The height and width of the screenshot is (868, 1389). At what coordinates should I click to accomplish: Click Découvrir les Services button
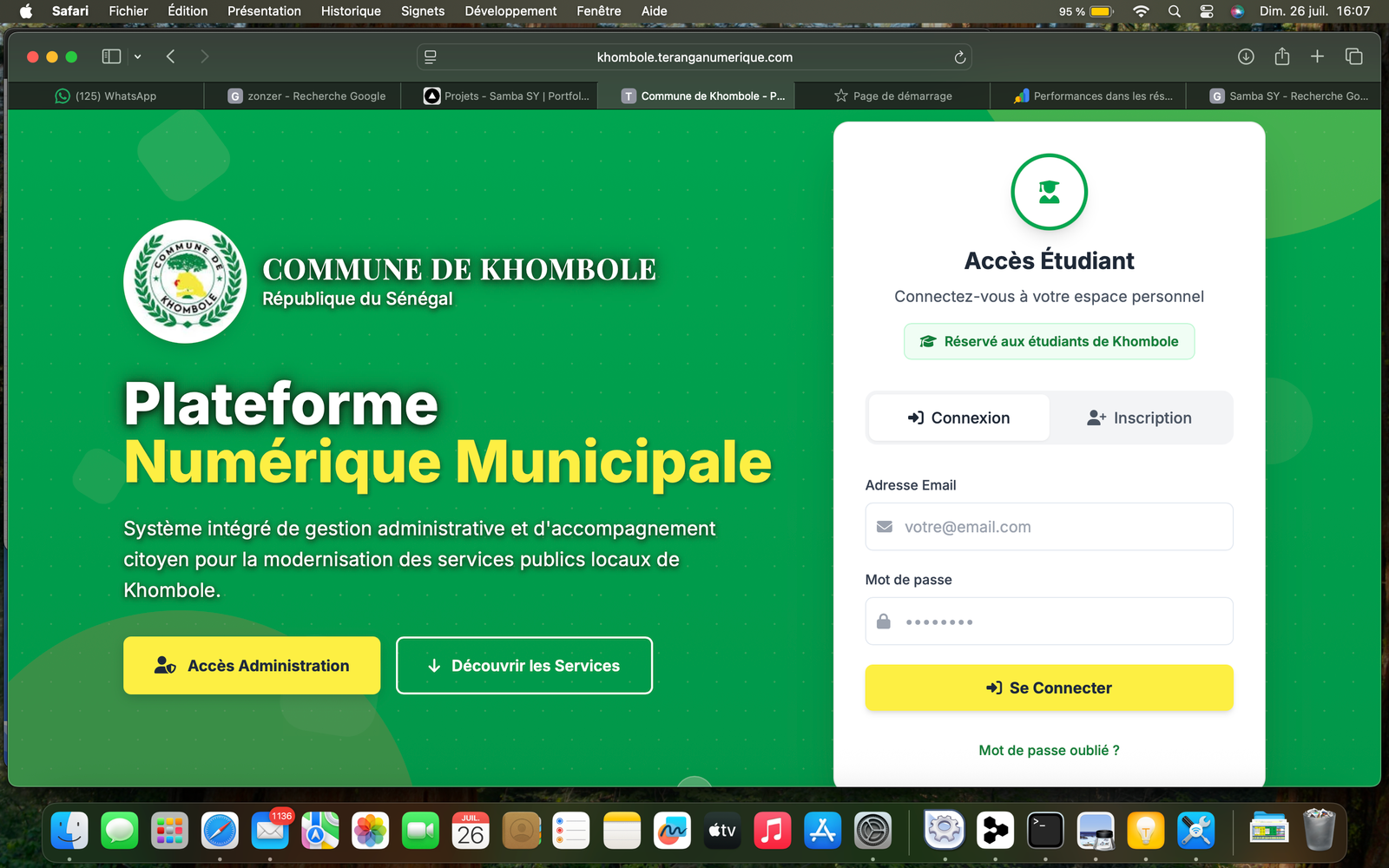pos(524,666)
